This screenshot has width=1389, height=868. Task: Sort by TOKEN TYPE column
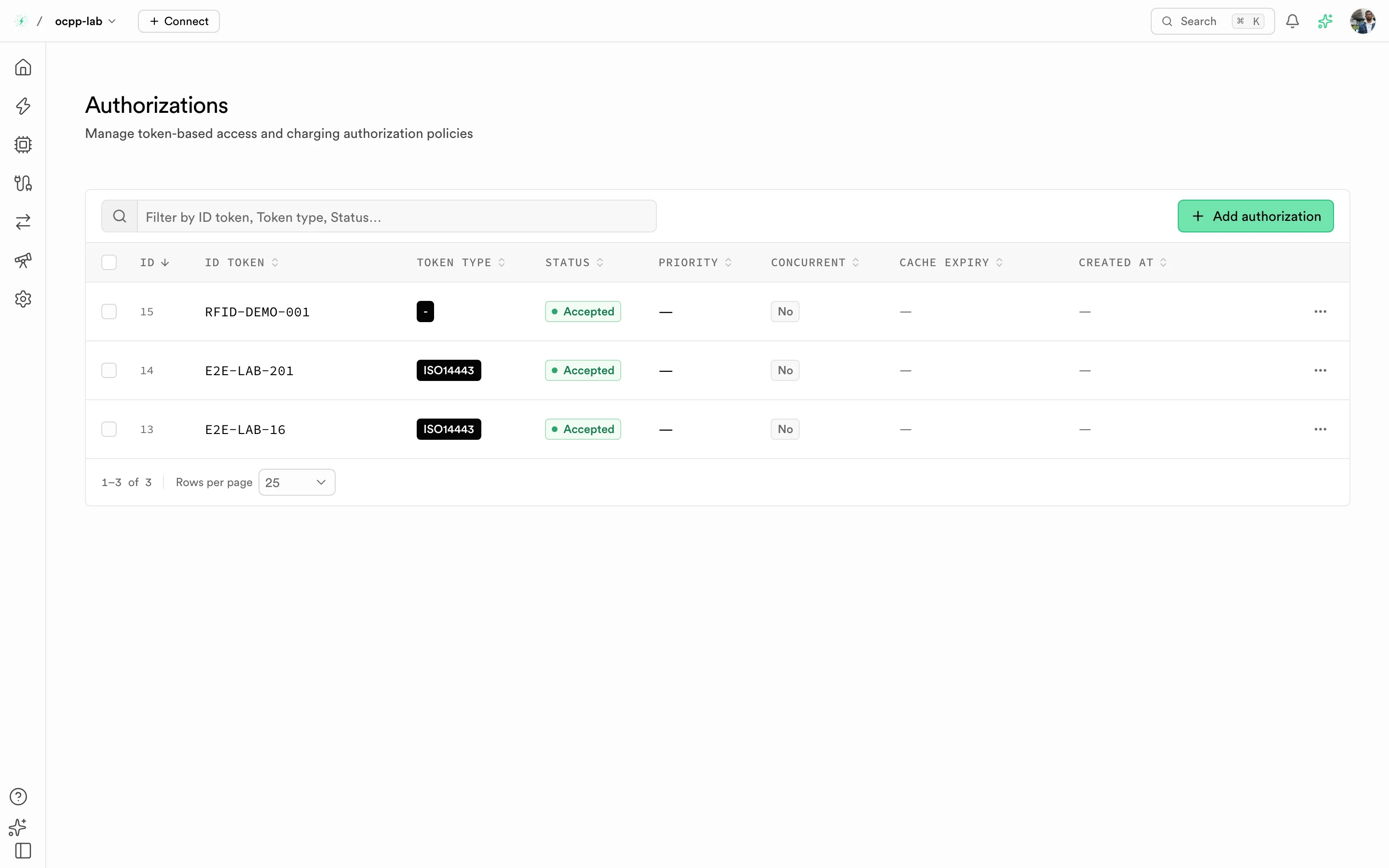pos(461,262)
